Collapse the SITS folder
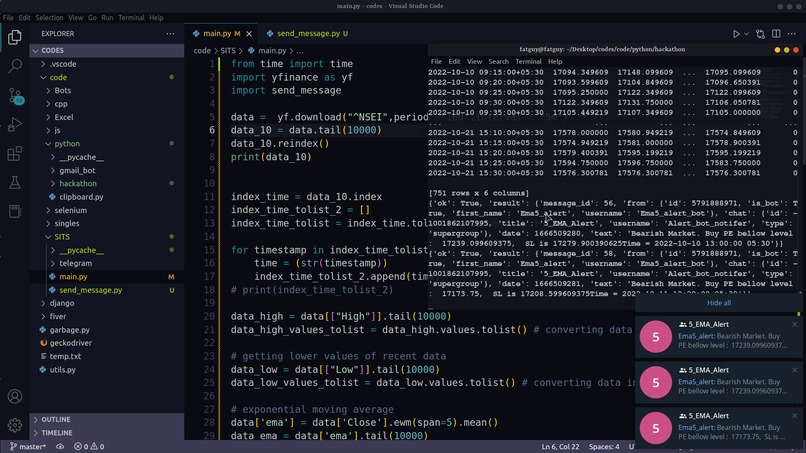 107,237
